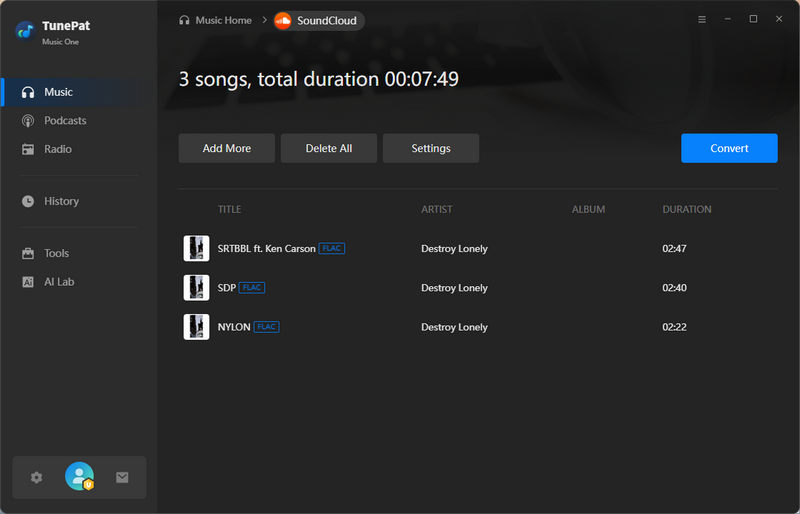Click the SRTBBL ft. Ken Carson album thumbnail
This screenshot has height=514, width=800.
196,248
